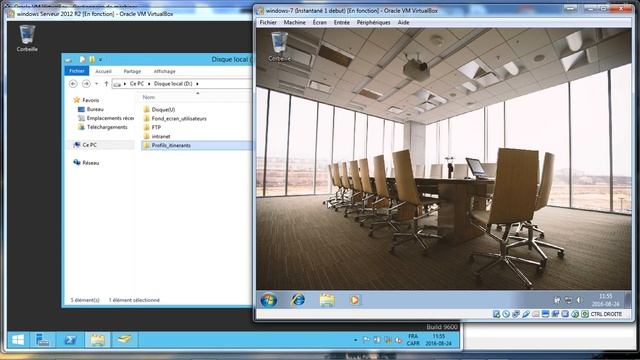Image resolution: width=640 pixels, height=360 pixels.
Task: Show hidden tray icons on Server 2012 taskbar
Action: point(355,340)
